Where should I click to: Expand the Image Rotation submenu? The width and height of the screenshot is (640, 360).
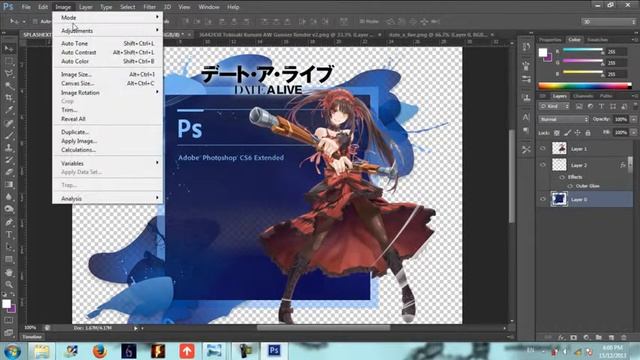coord(108,93)
